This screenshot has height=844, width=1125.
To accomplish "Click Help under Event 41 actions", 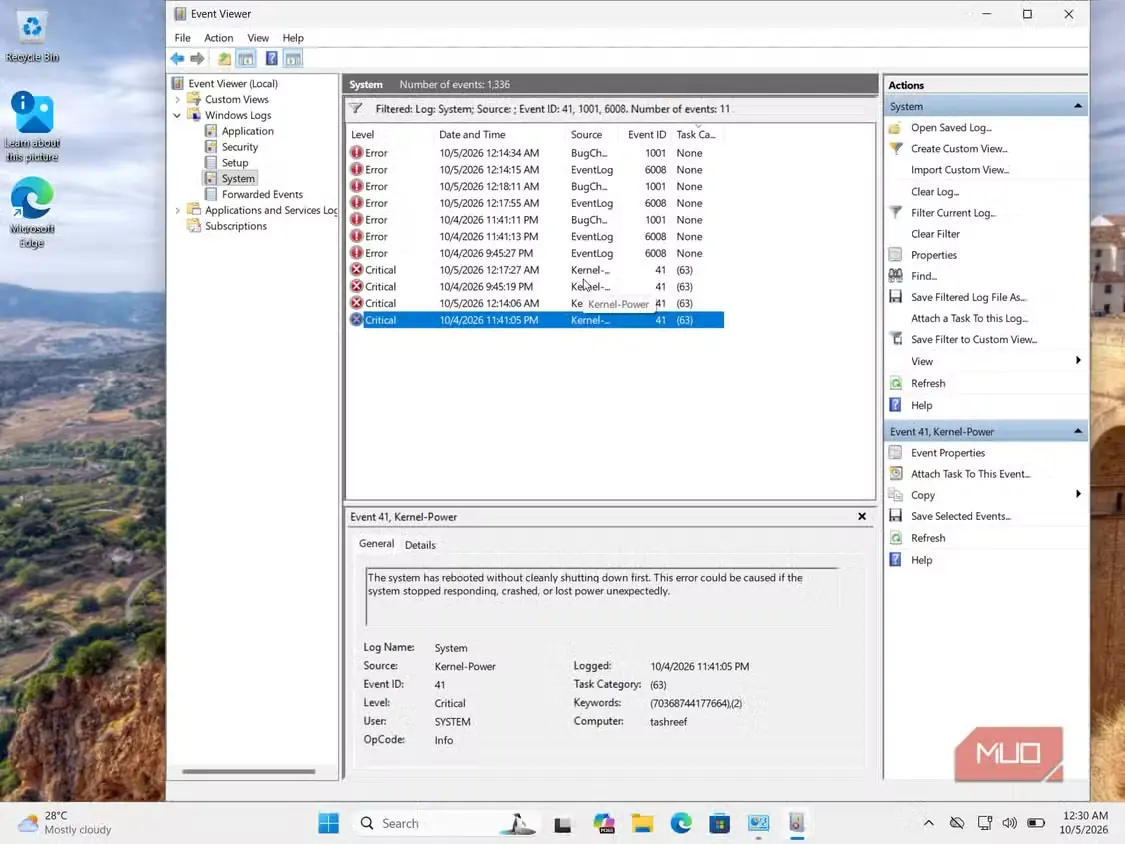I will click(921, 561).
